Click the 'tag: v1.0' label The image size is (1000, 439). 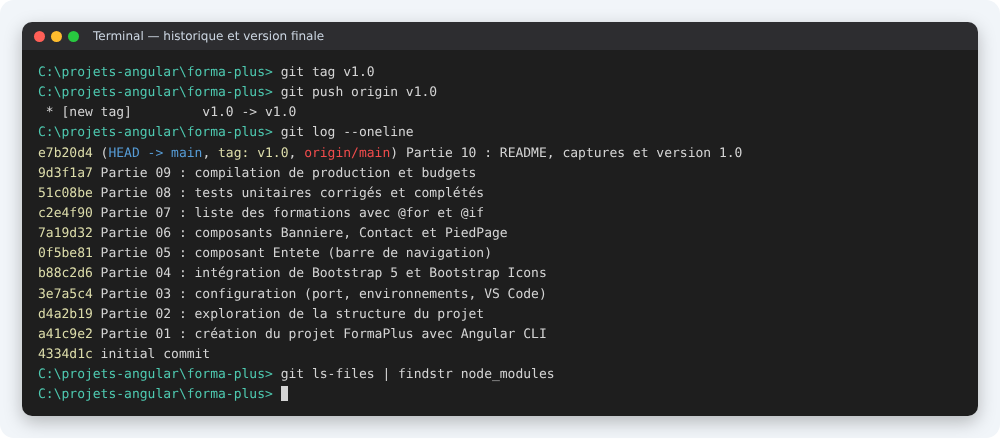(x=254, y=153)
